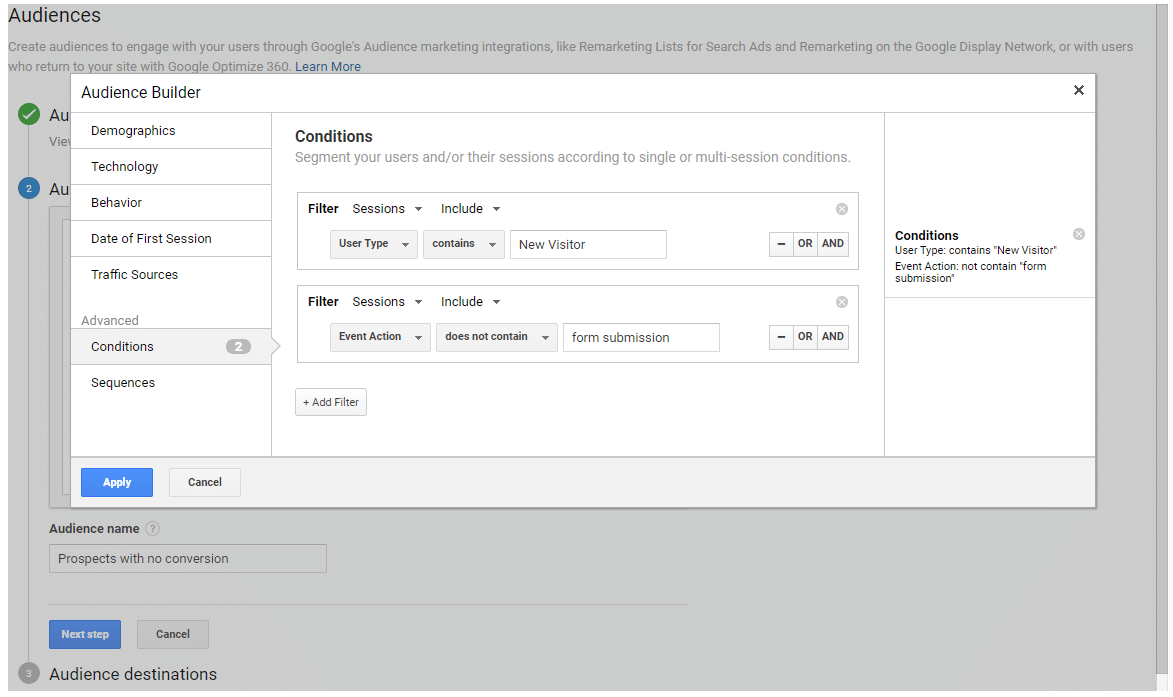Click the Conditions count badge
Image resolution: width=1173 pixels, height=697 pixels.
(x=237, y=347)
